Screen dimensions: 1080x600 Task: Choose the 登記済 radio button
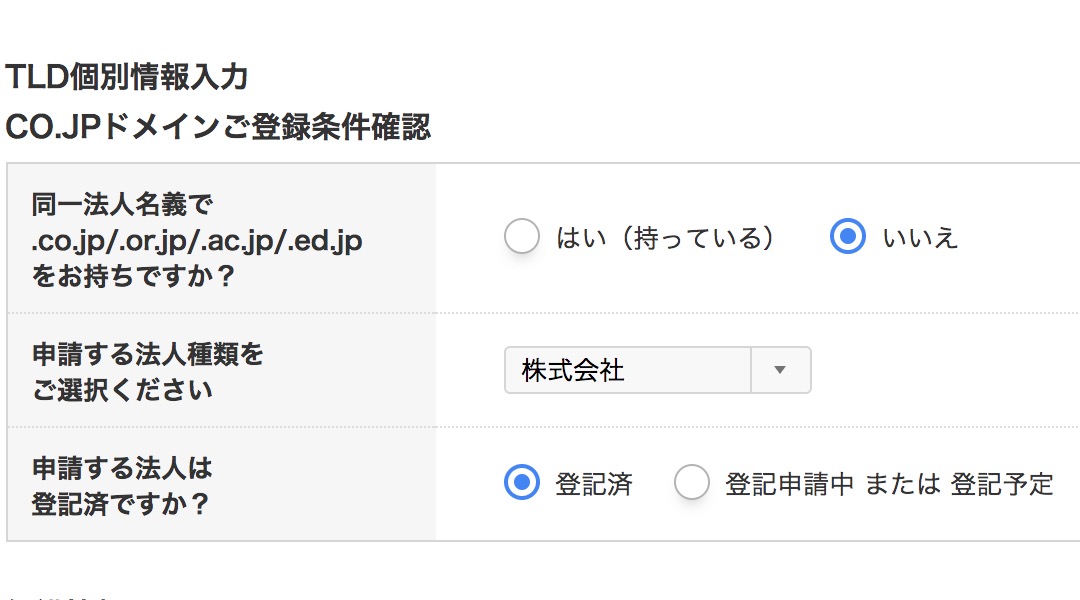tap(521, 482)
